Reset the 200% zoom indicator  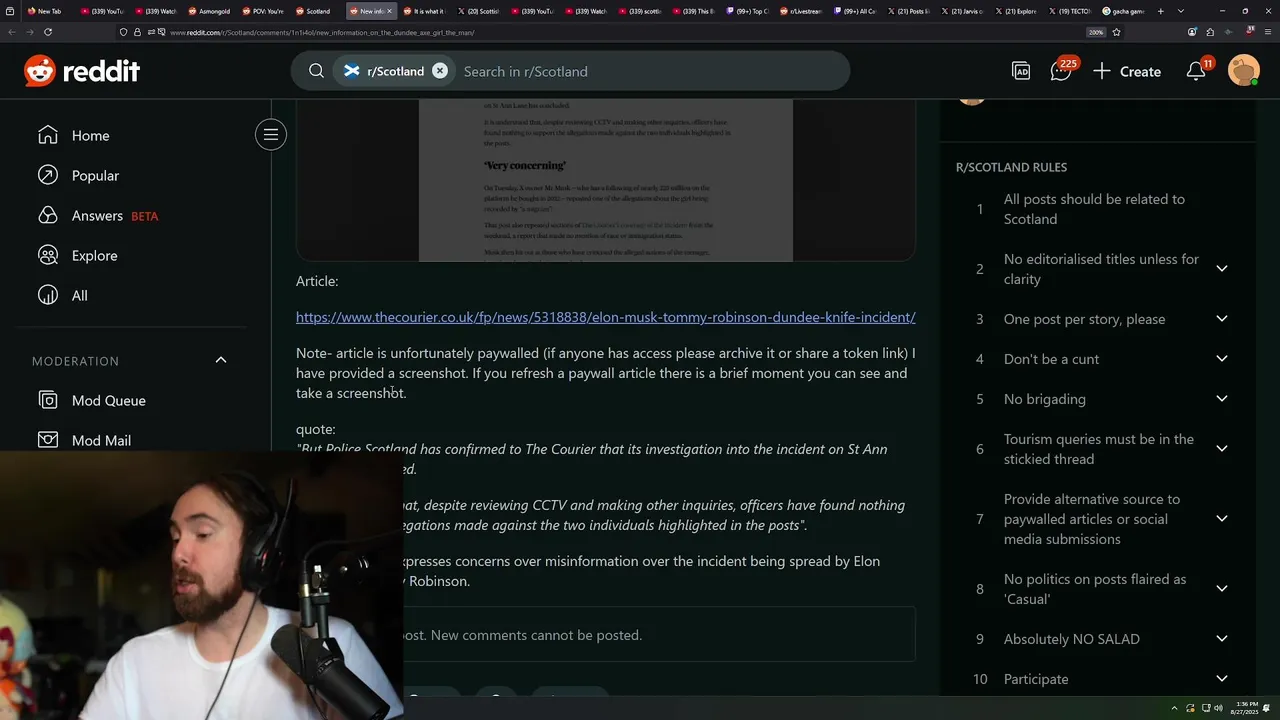[1096, 32]
